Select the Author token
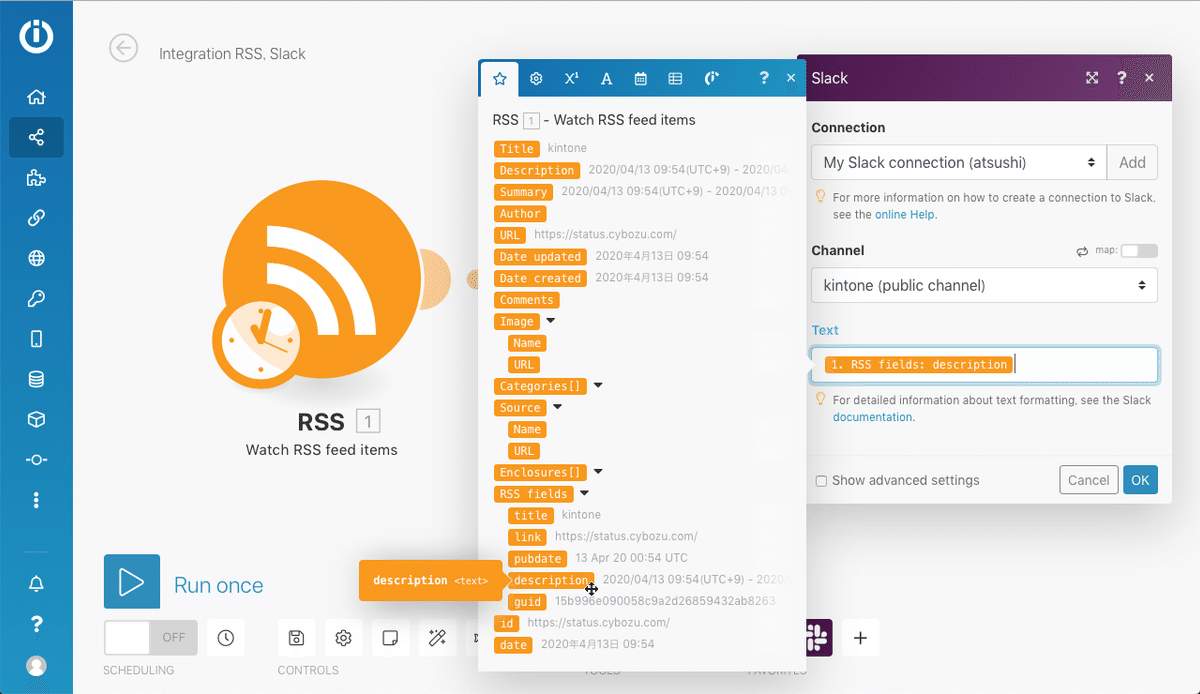 pos(520,213)
